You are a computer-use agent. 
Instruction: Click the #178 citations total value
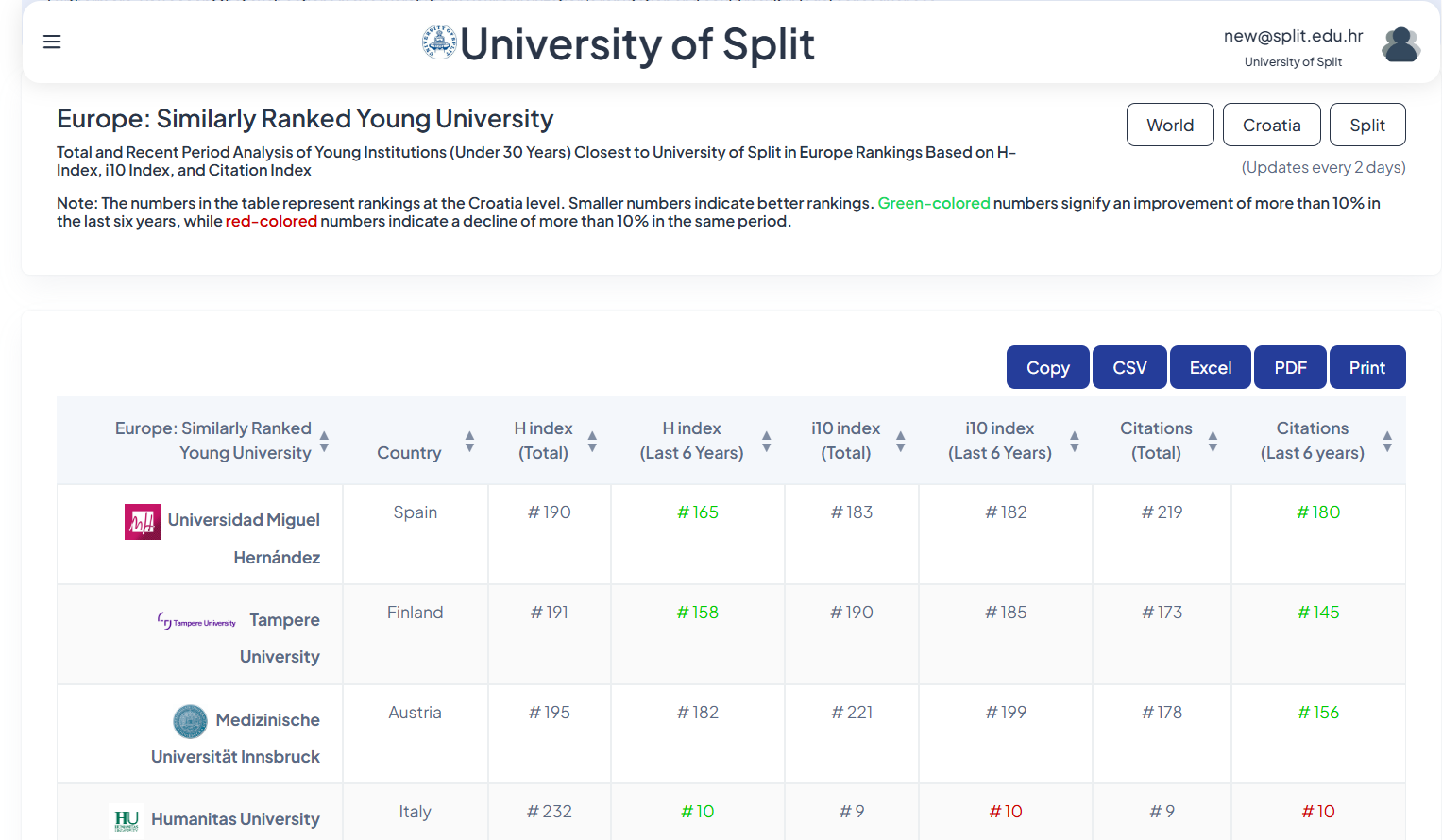tap(1162, 713)
